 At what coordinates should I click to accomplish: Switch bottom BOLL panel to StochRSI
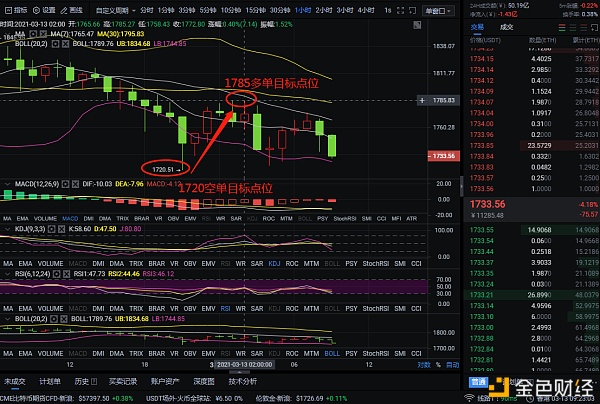coord(375,354)
